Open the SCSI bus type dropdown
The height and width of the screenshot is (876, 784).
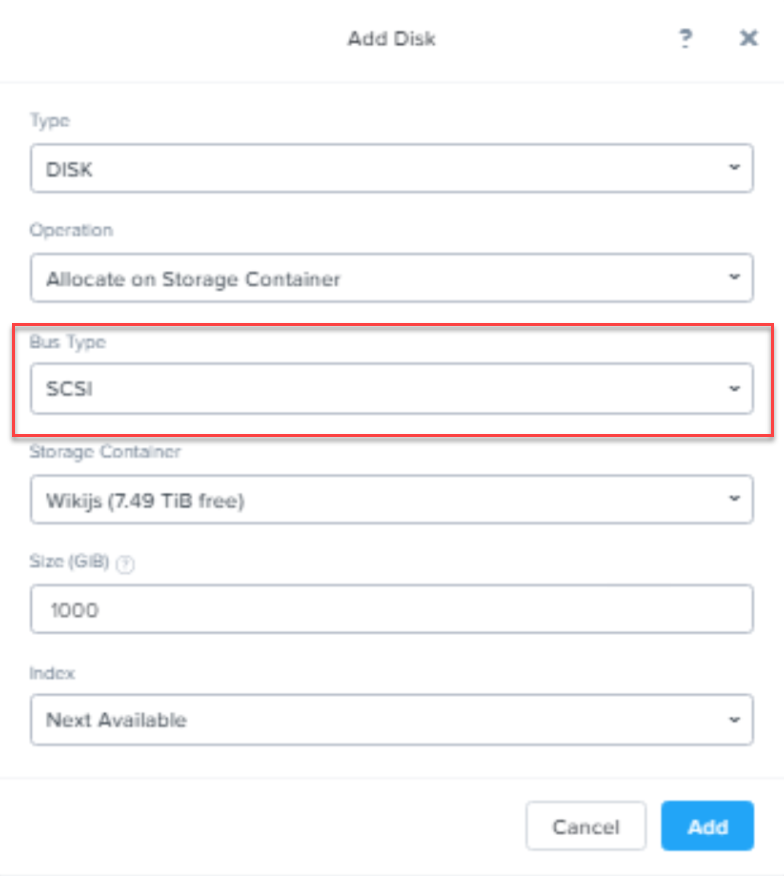[x=390, y=388]
